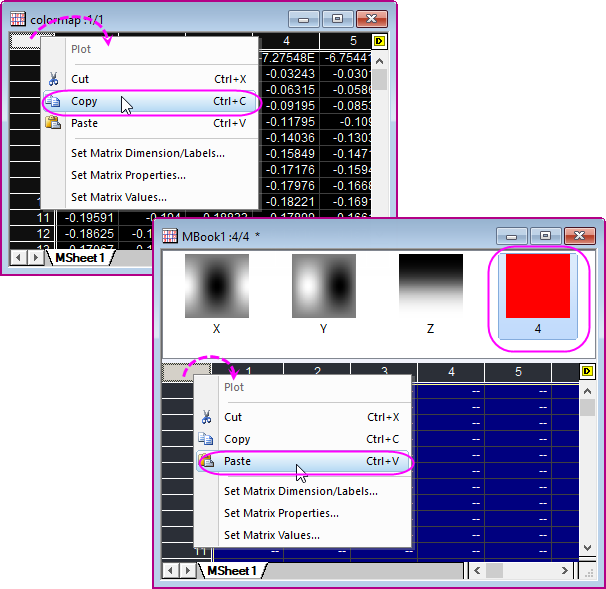Open Set Matrix Dimension/Labels in colormap menu

click(148, 153)
